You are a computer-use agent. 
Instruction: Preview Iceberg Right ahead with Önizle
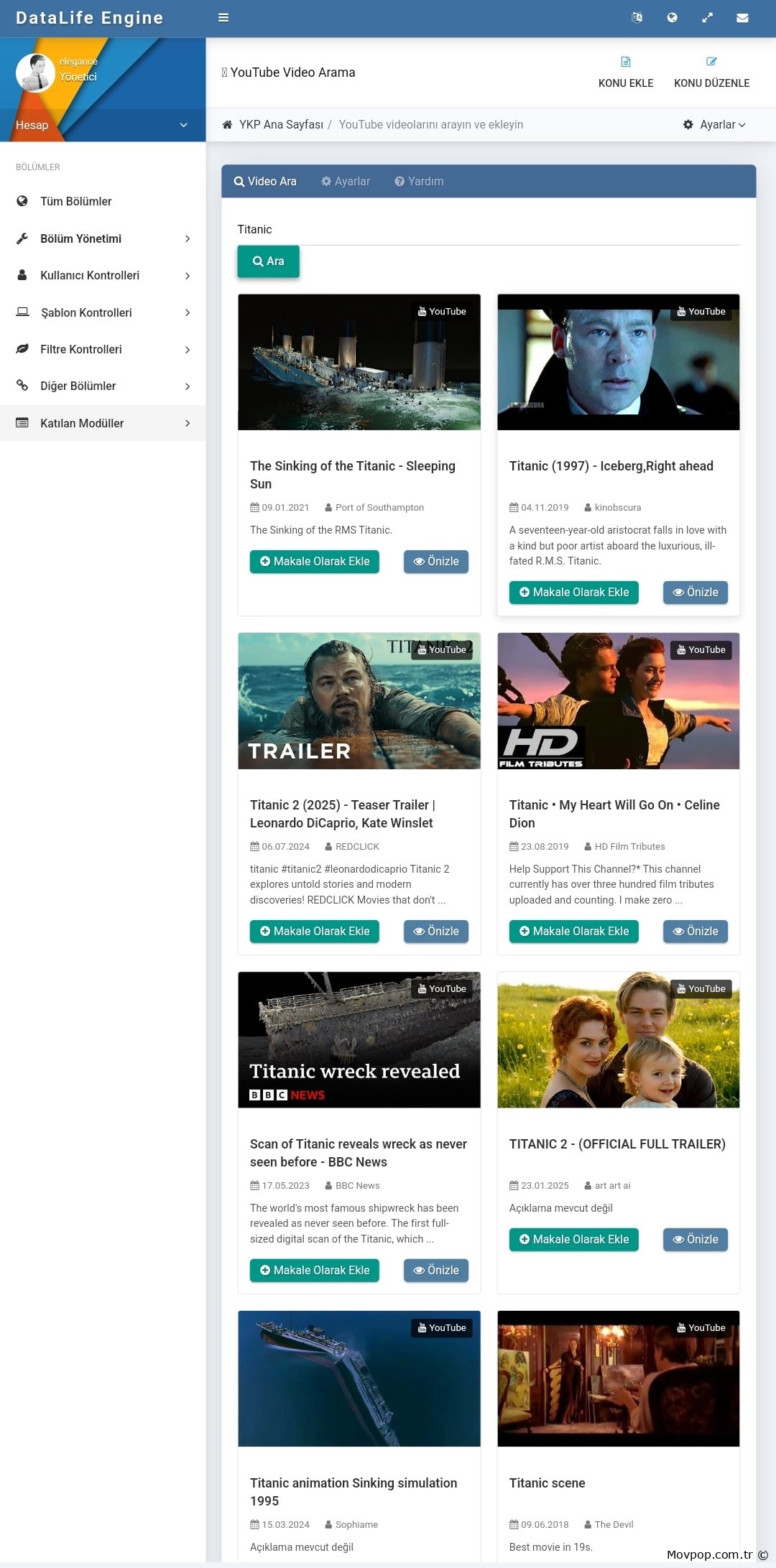pos(696,593)
